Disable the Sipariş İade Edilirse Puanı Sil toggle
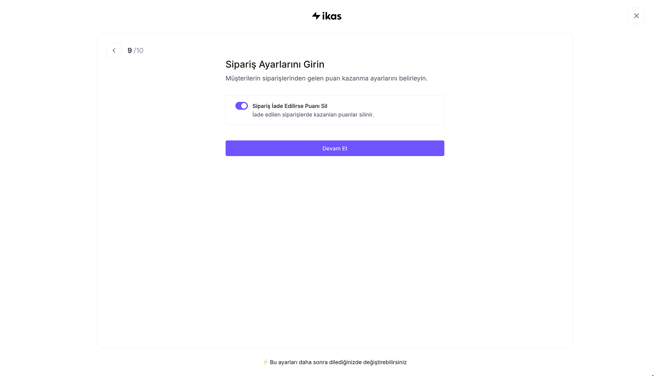 tap(241, 106)
